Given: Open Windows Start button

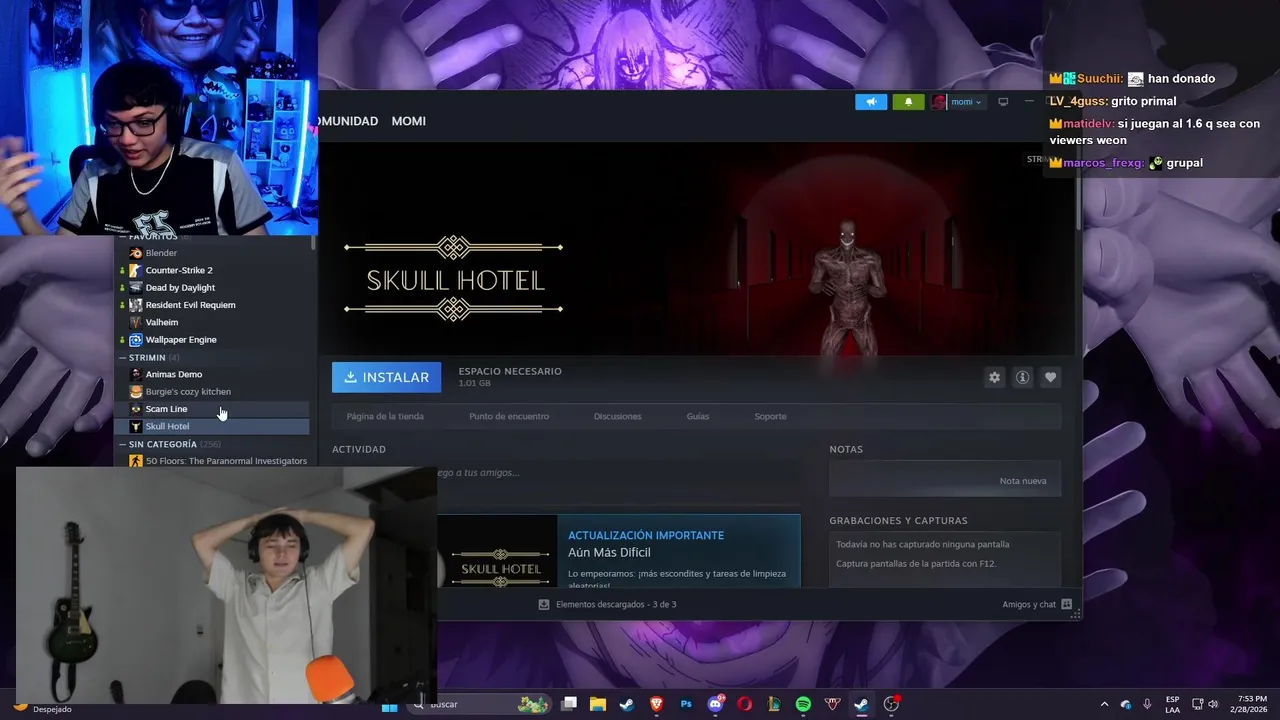Looking at the screenshot, I should 390,705.
